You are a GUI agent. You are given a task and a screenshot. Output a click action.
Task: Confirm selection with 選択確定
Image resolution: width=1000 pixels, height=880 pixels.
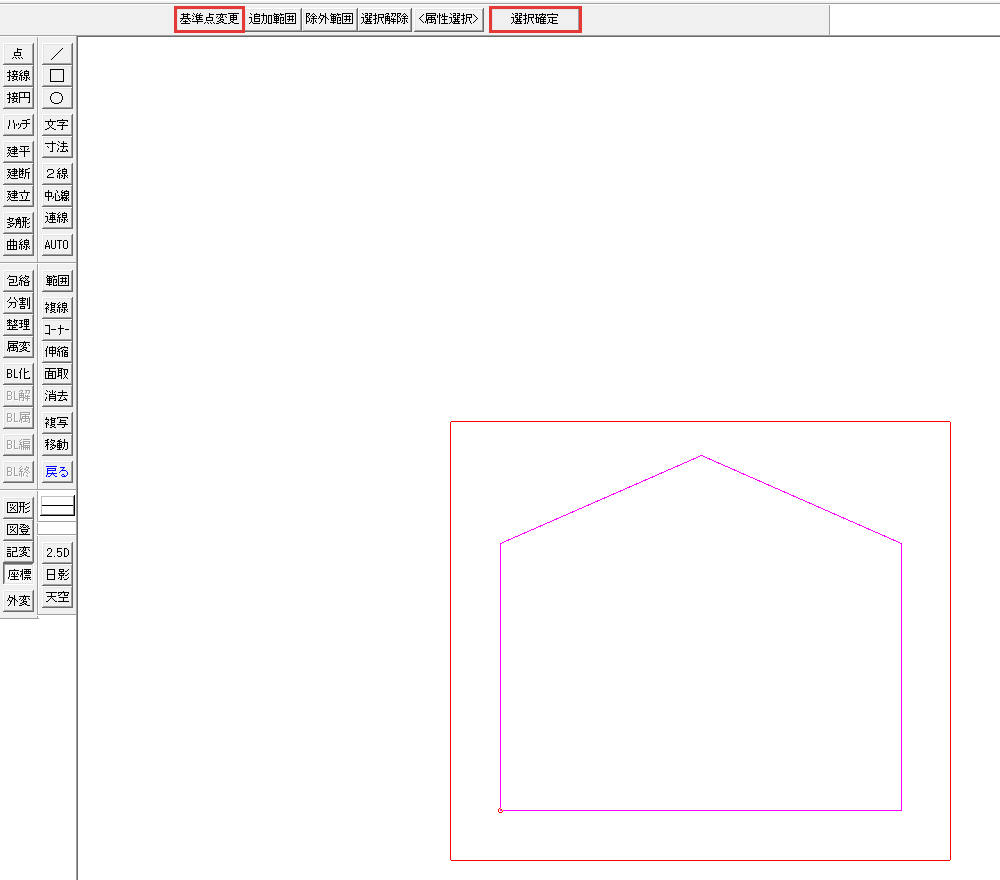coord(535,19)
